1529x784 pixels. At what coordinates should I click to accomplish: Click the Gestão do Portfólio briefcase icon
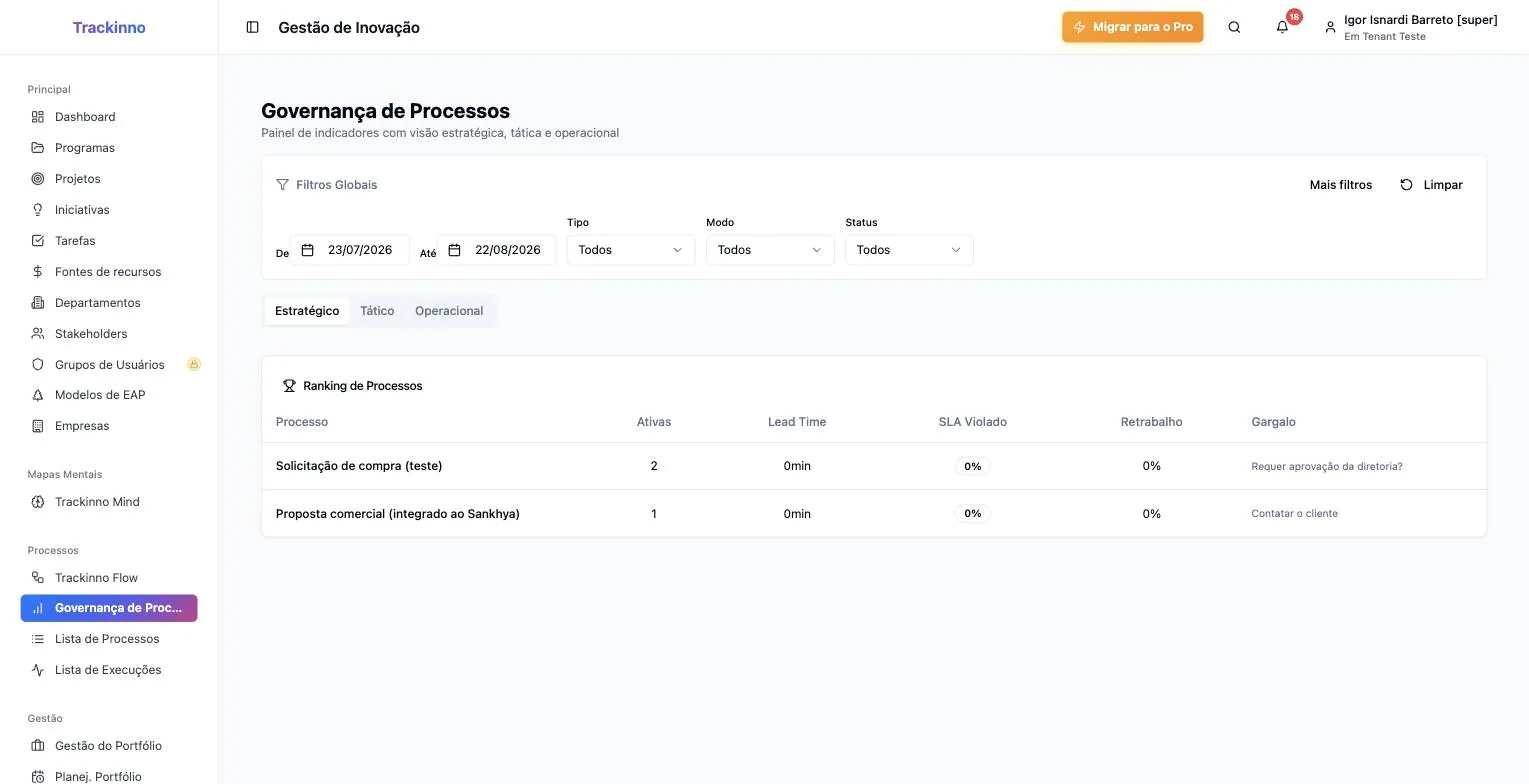pyautogui.click(x=38, y=746)
